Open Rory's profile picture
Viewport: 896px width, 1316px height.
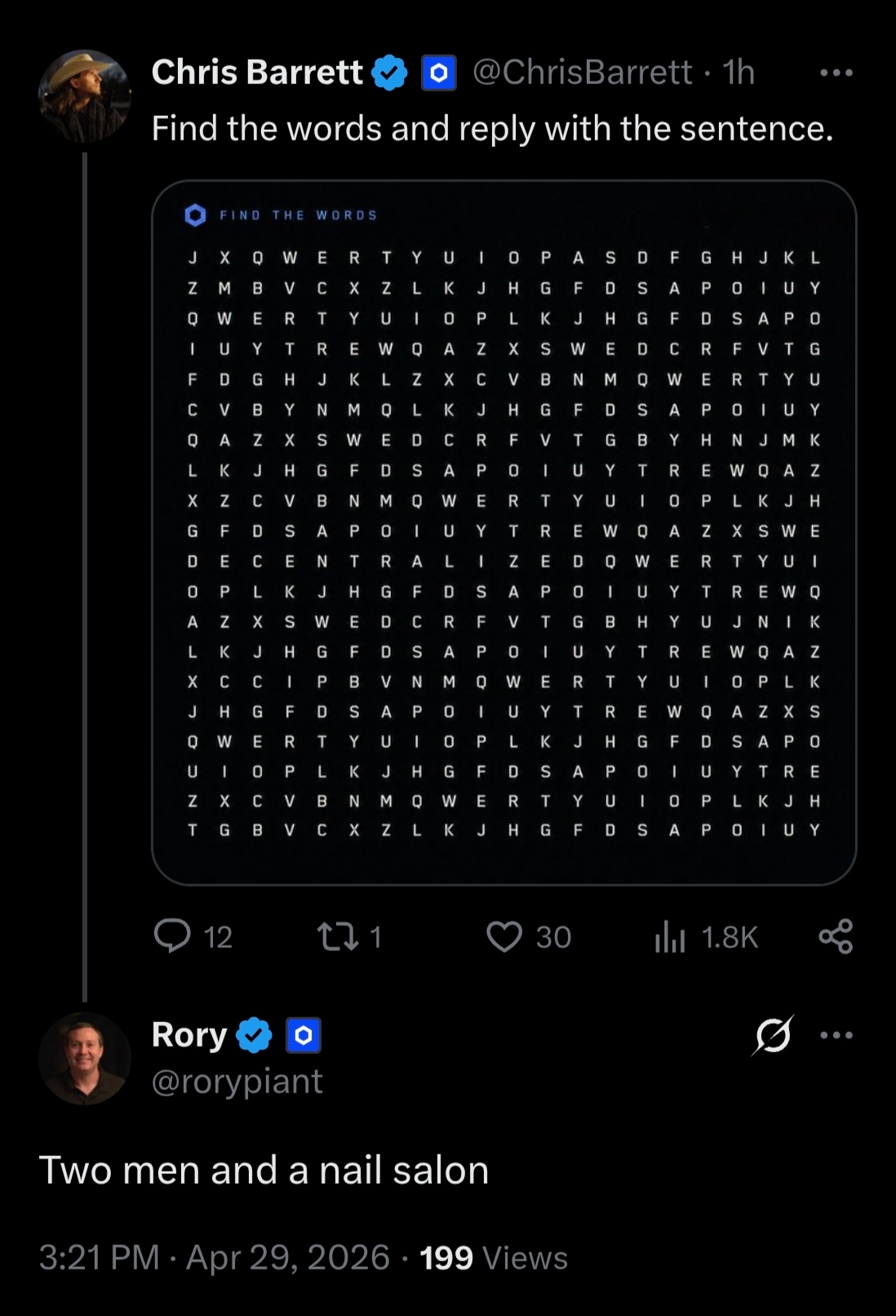[x=84, y=1059]
